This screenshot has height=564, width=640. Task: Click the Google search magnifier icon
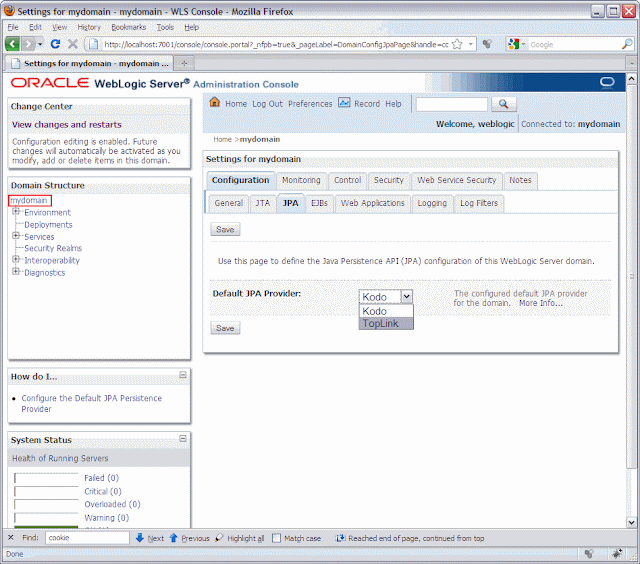pyautogui.click(x=627, y=44)
